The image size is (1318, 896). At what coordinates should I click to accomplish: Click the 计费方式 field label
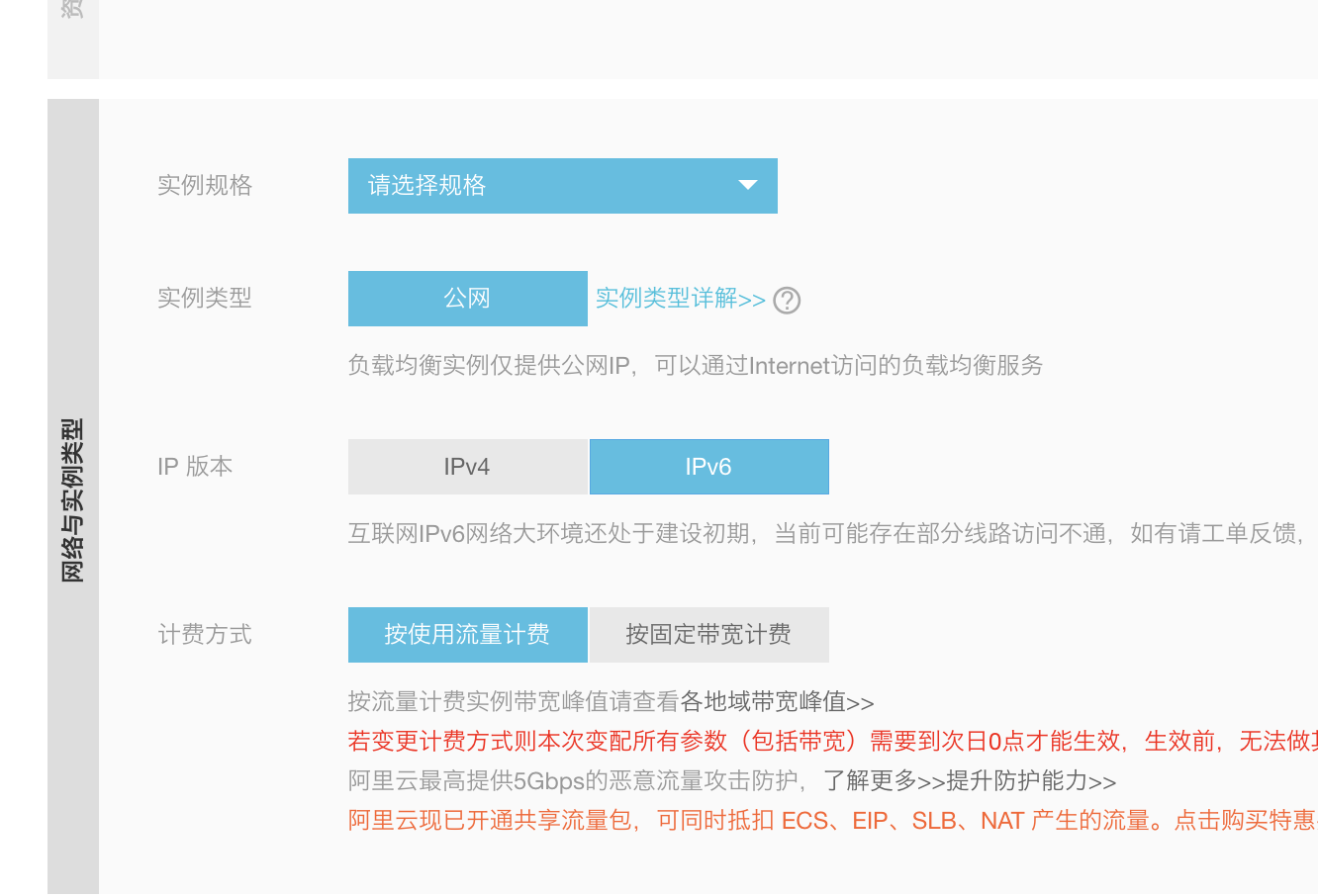[x=205, y=635]
